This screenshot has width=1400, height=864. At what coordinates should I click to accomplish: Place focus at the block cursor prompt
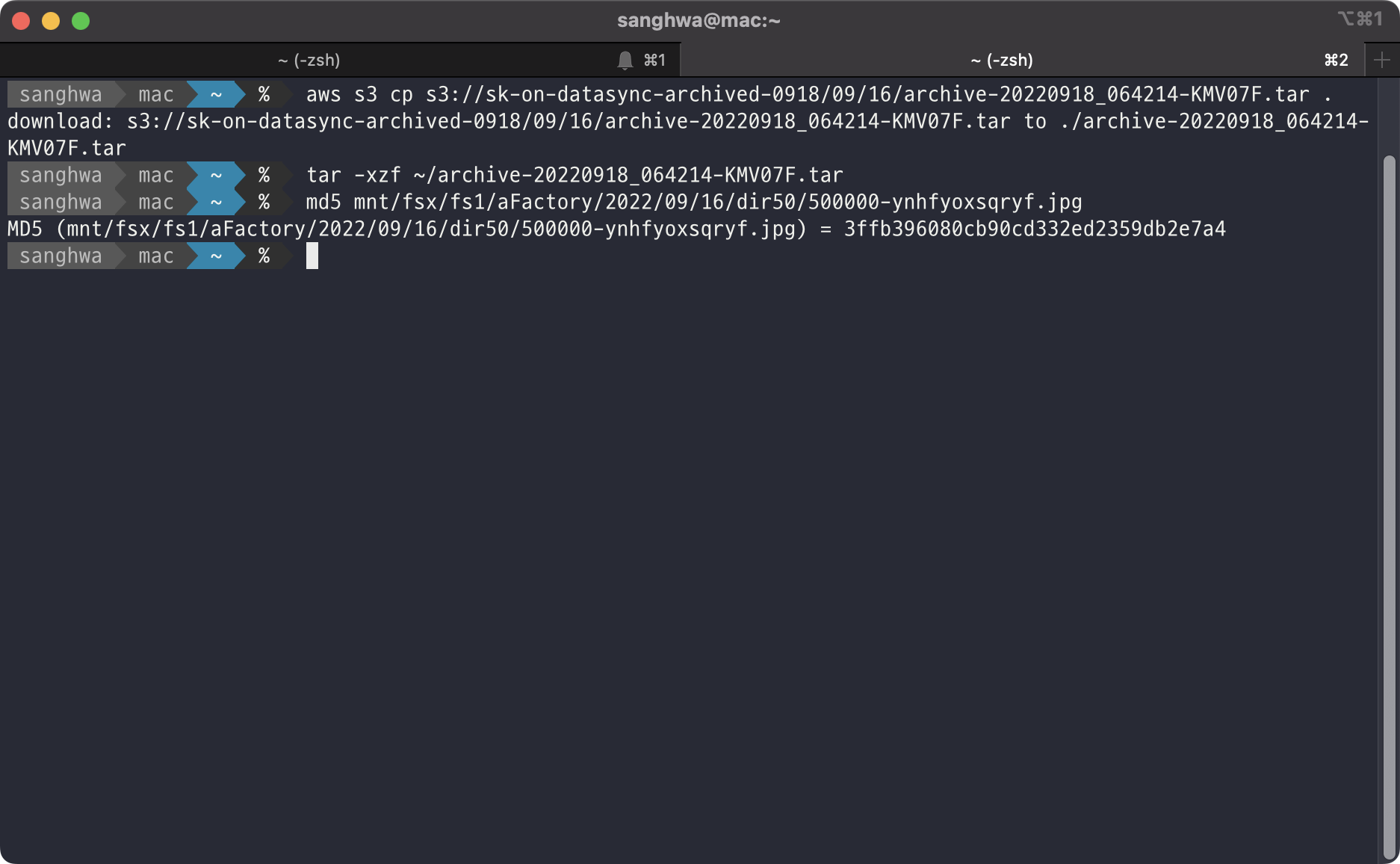click(x=312, y=256)
